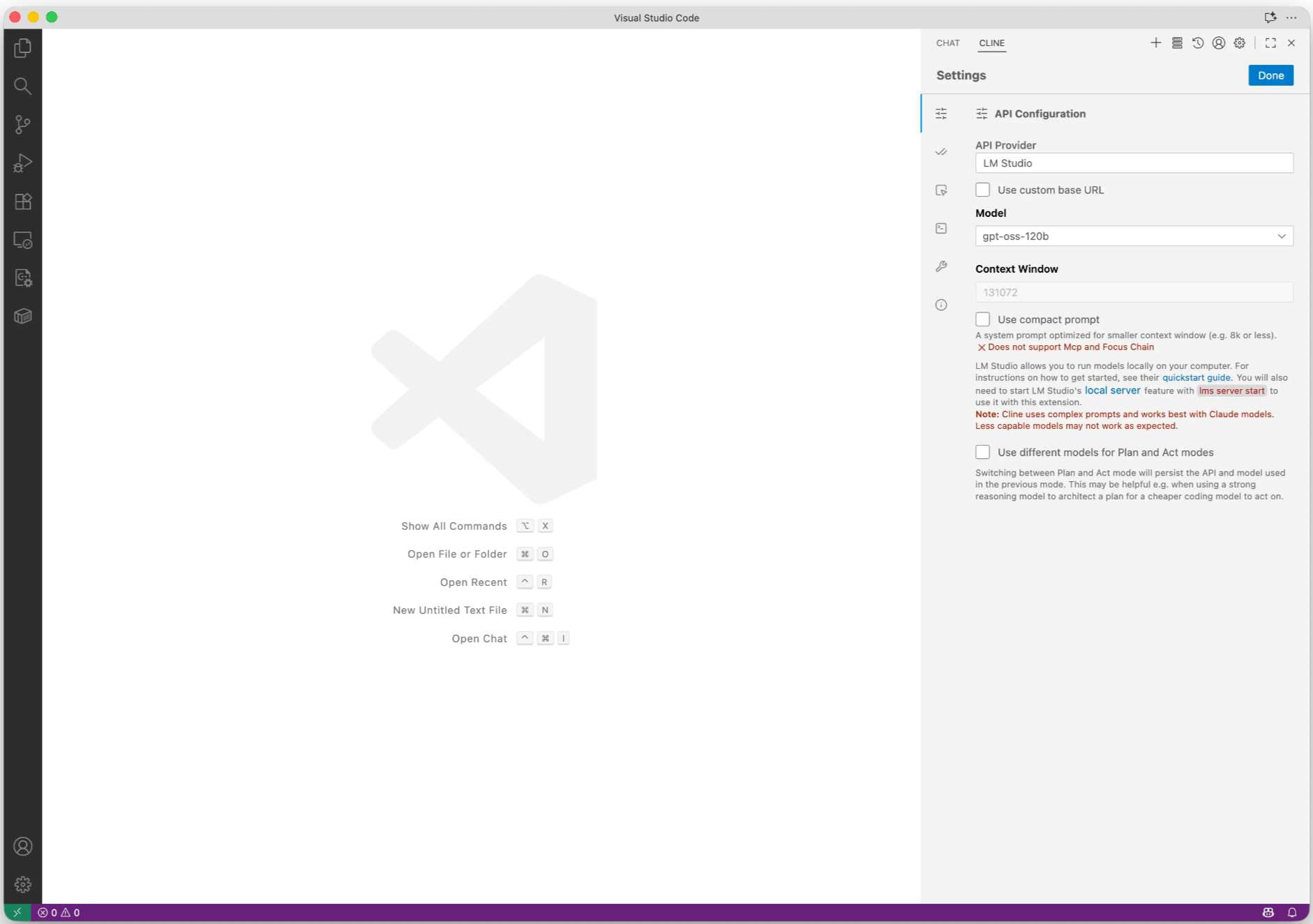This screenshot has width=1313, height=924.
Task: Open the Run and Debug view
Action: coord(22,163)
